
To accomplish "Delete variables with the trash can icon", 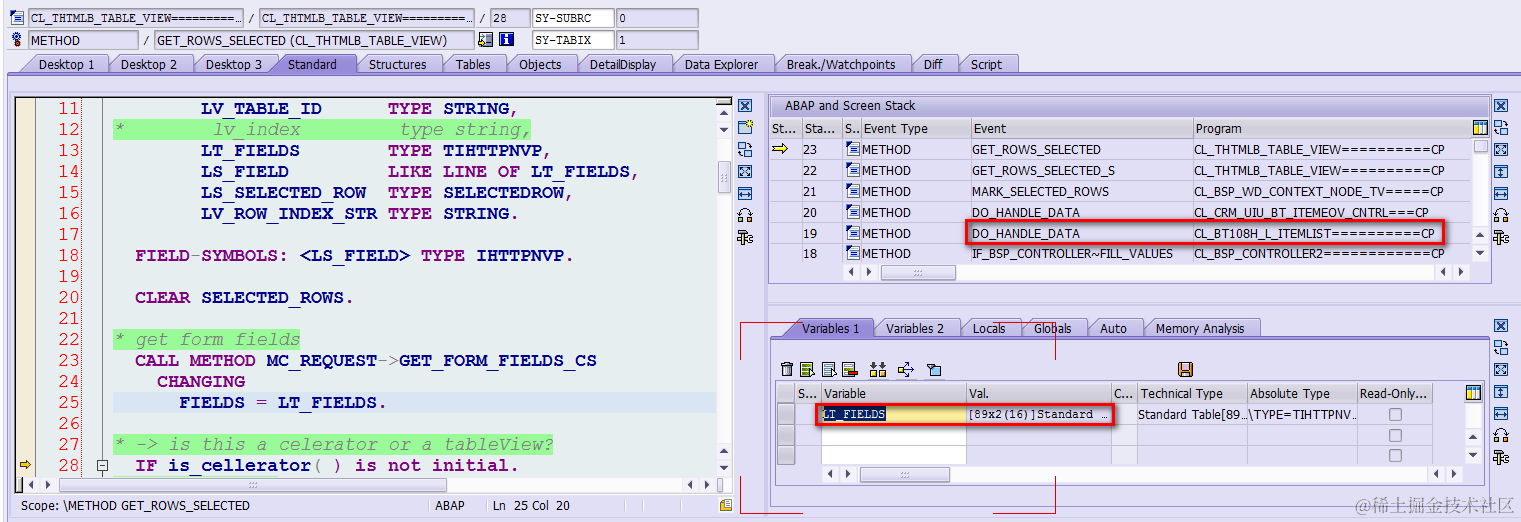I will [x=787, y=369].
